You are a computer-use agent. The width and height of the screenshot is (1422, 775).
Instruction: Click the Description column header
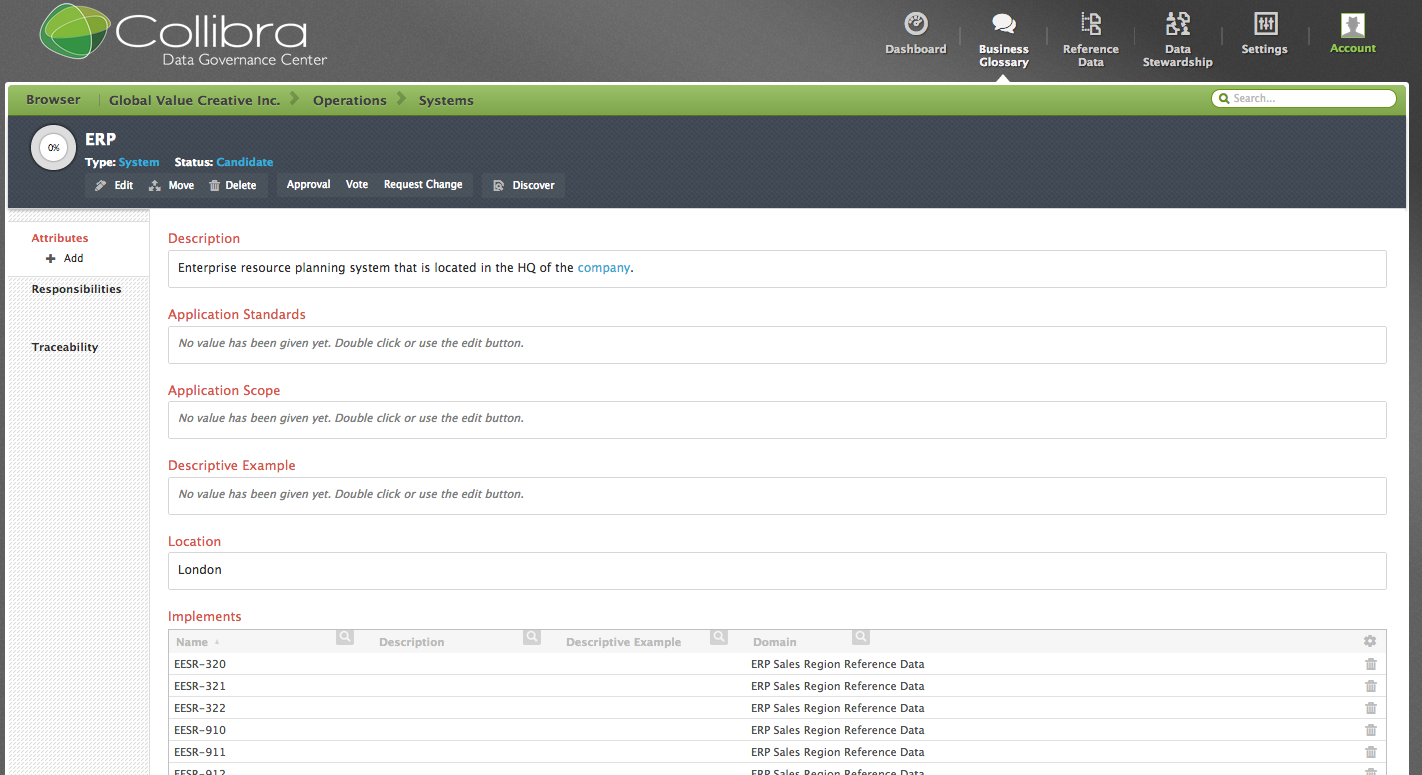pyautogui.click(x=411, y=642)
